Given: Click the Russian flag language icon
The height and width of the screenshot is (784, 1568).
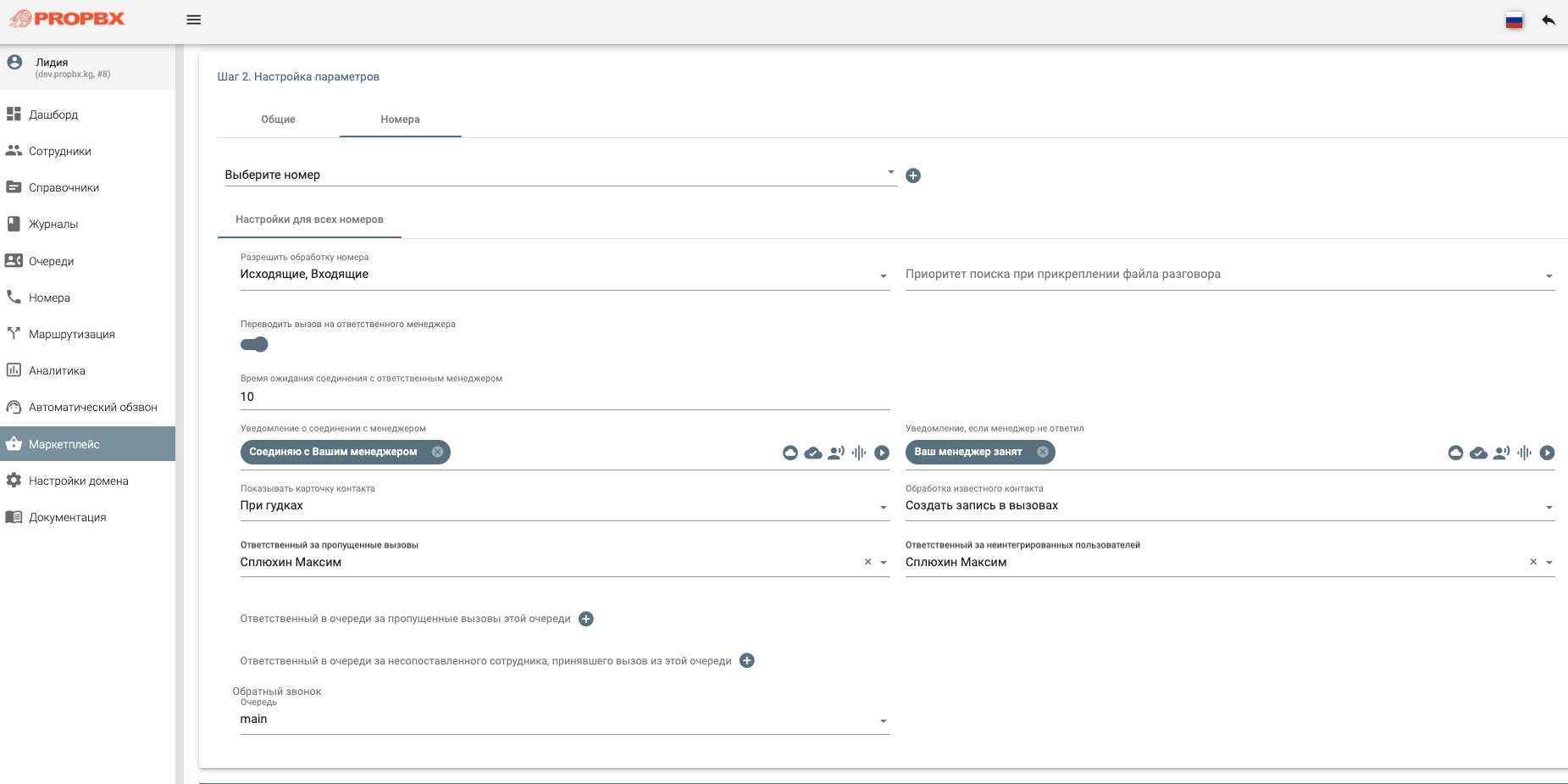Looking at the screenshot, I should click(x=1514, y=20).
